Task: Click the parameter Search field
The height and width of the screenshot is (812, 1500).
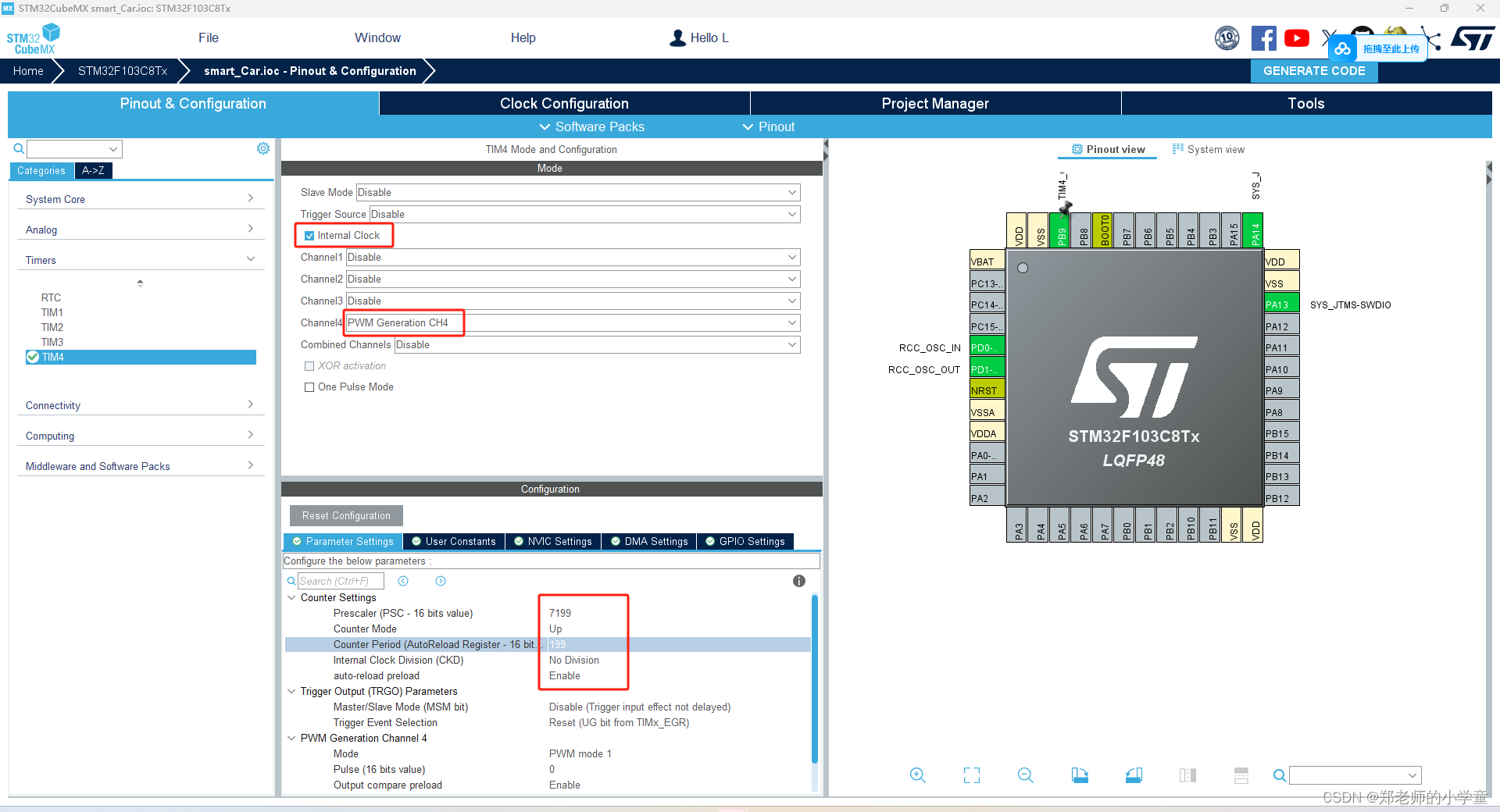Action: coord(341,581)
